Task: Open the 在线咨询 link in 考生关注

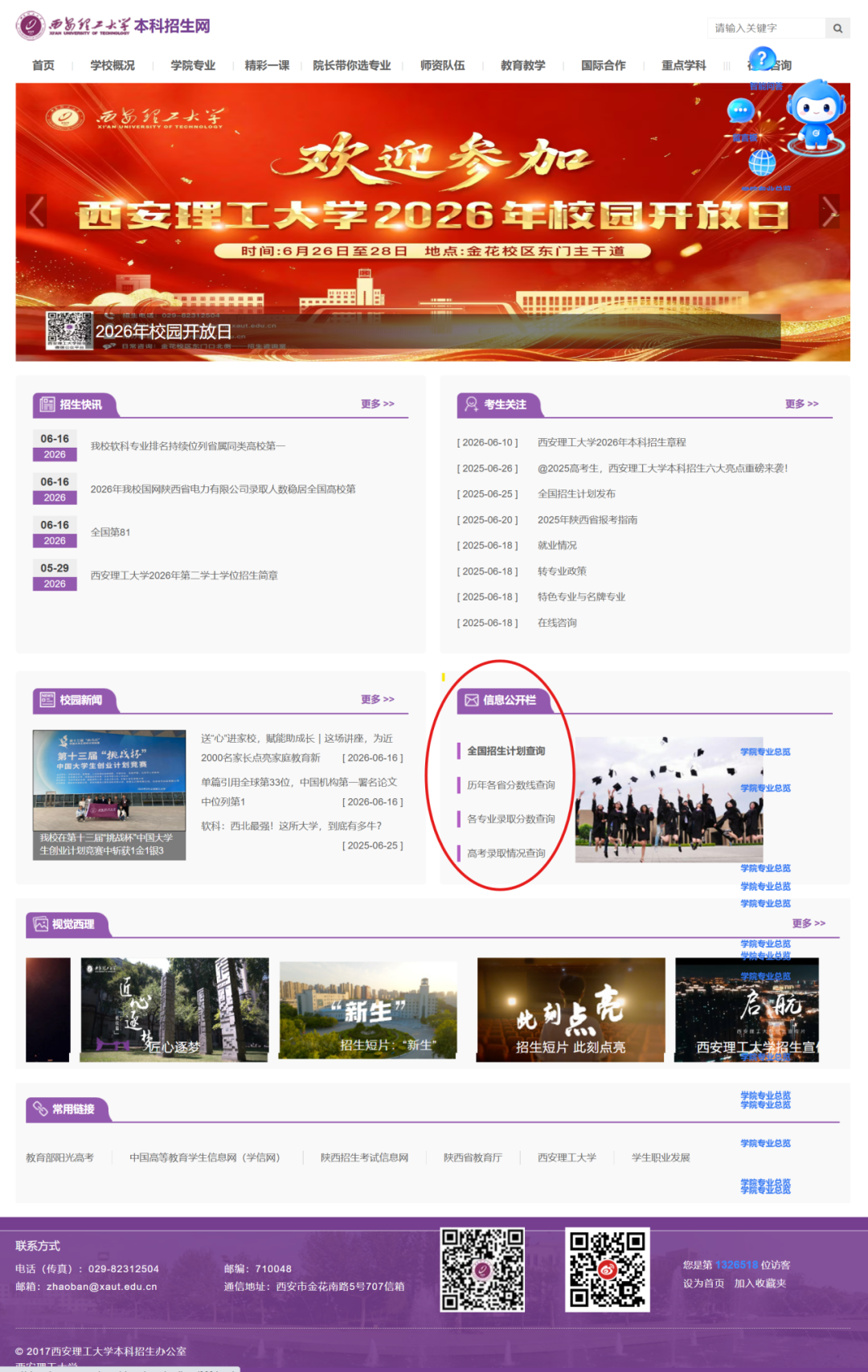Action: pyautogui.click(x=557, y=623)
